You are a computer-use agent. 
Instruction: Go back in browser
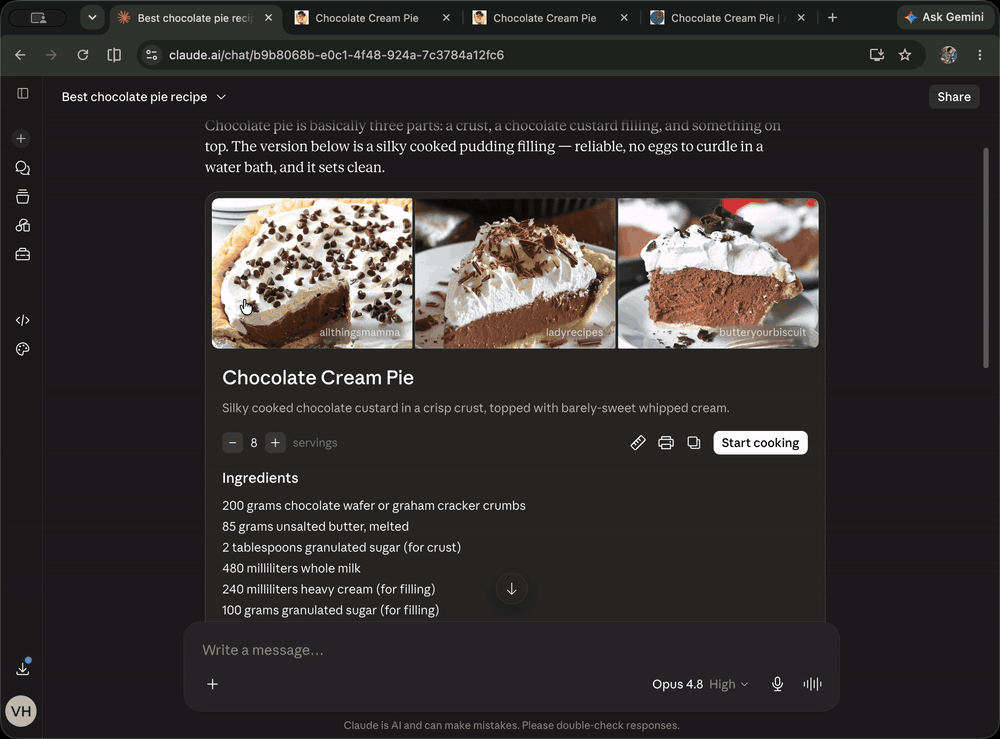[20, 55]
